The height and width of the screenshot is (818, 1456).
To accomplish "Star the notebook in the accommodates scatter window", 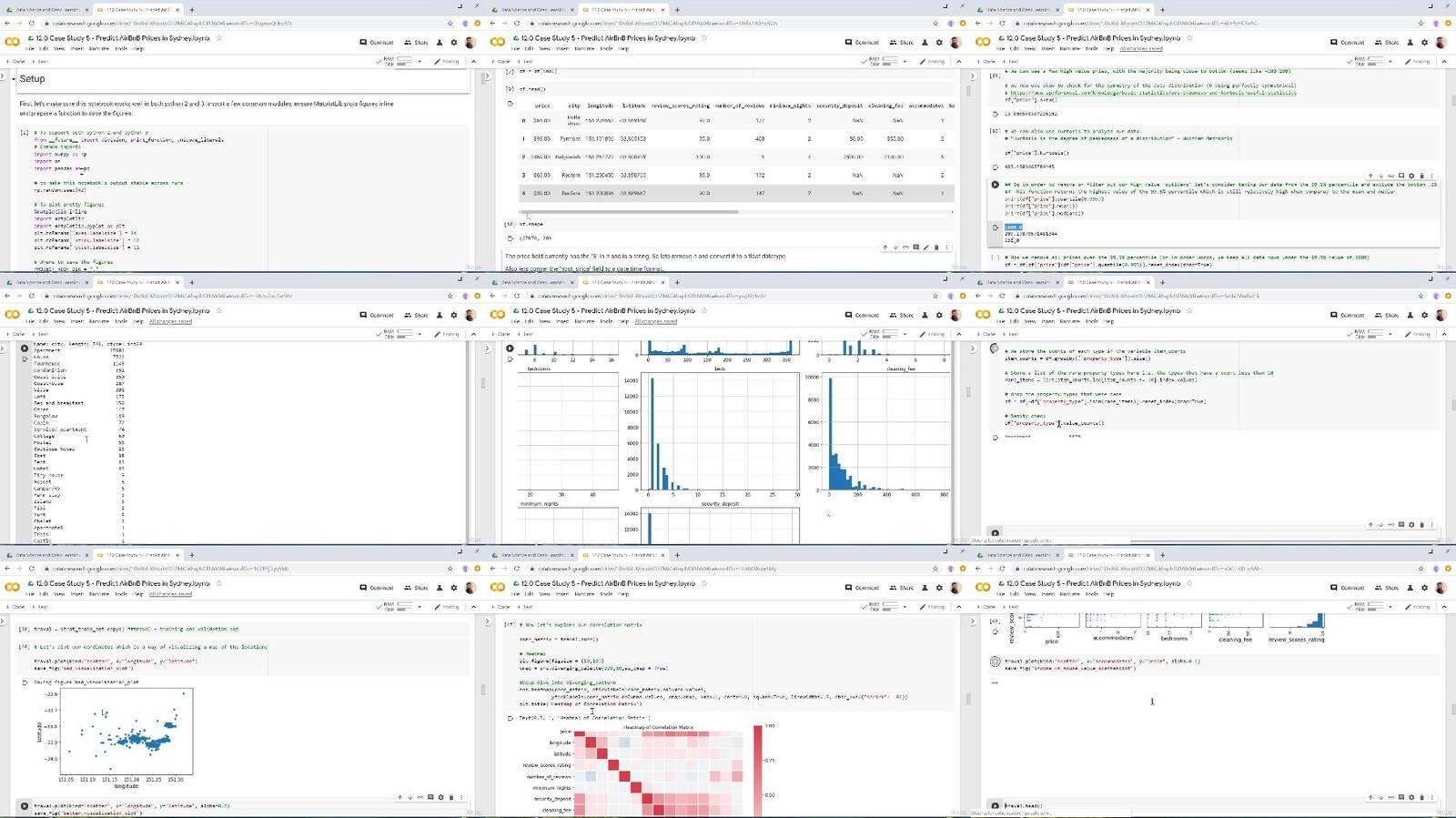I will [1189, 583].
